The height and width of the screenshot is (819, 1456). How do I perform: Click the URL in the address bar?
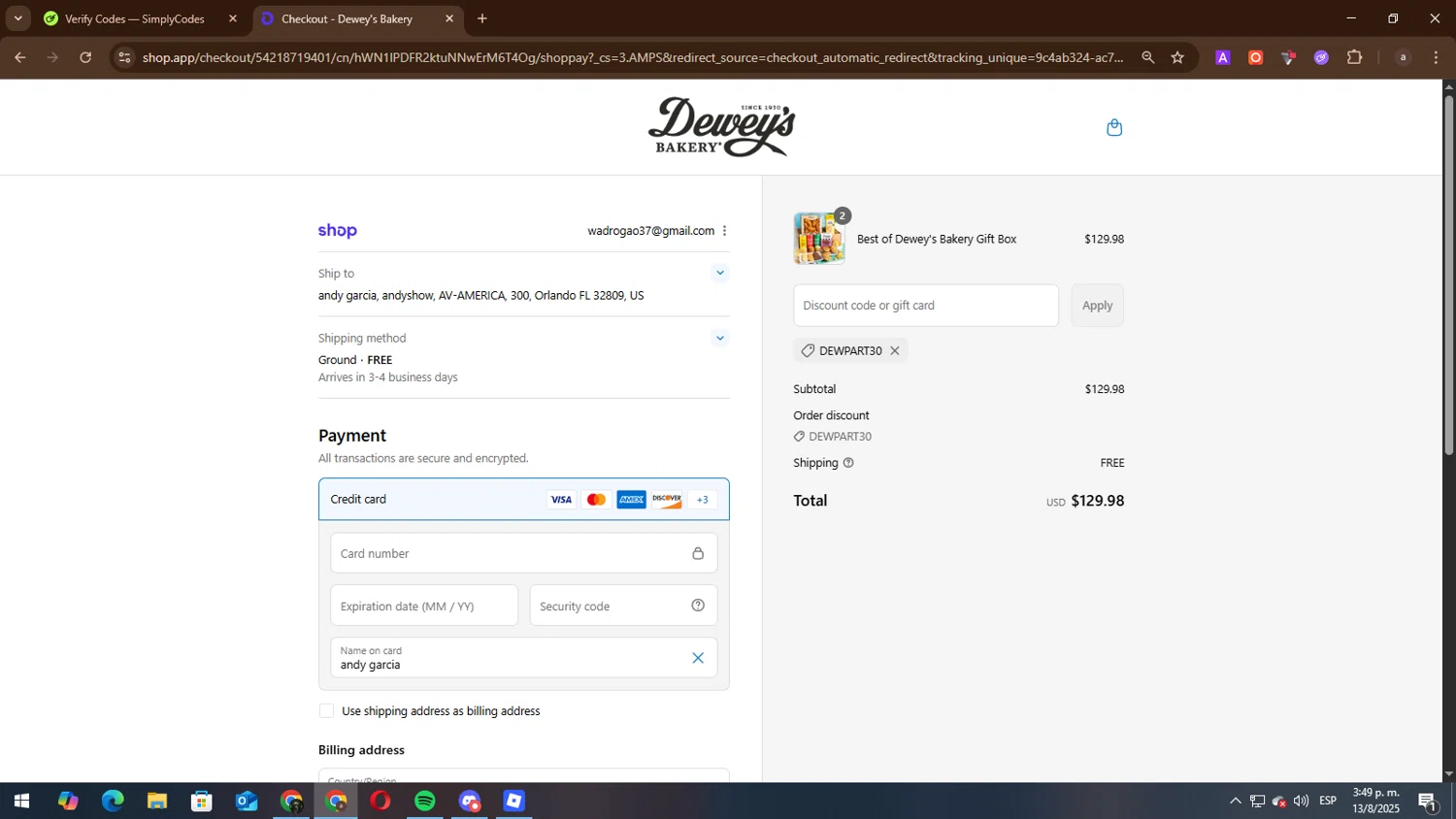[x=633, y=57]
